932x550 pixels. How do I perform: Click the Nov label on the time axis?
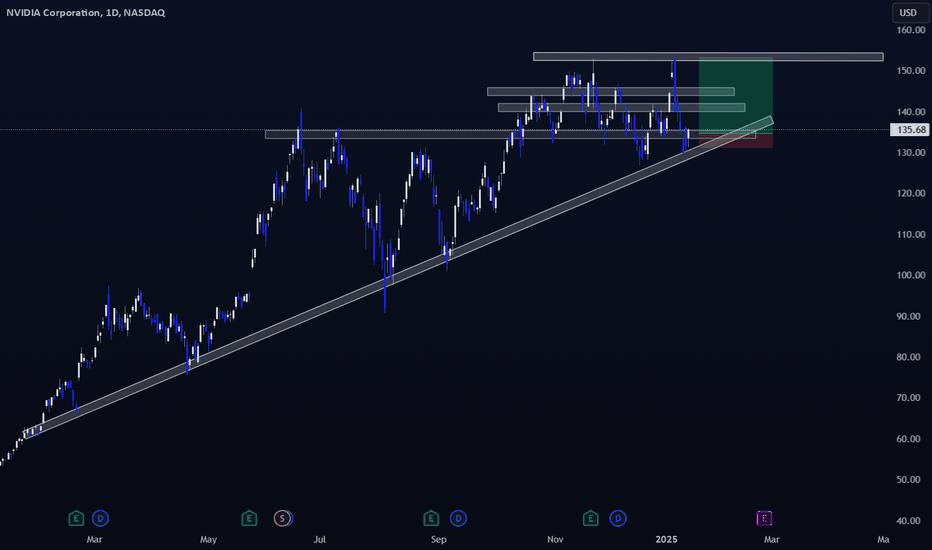pyautogui.click(x=555, y=539)
